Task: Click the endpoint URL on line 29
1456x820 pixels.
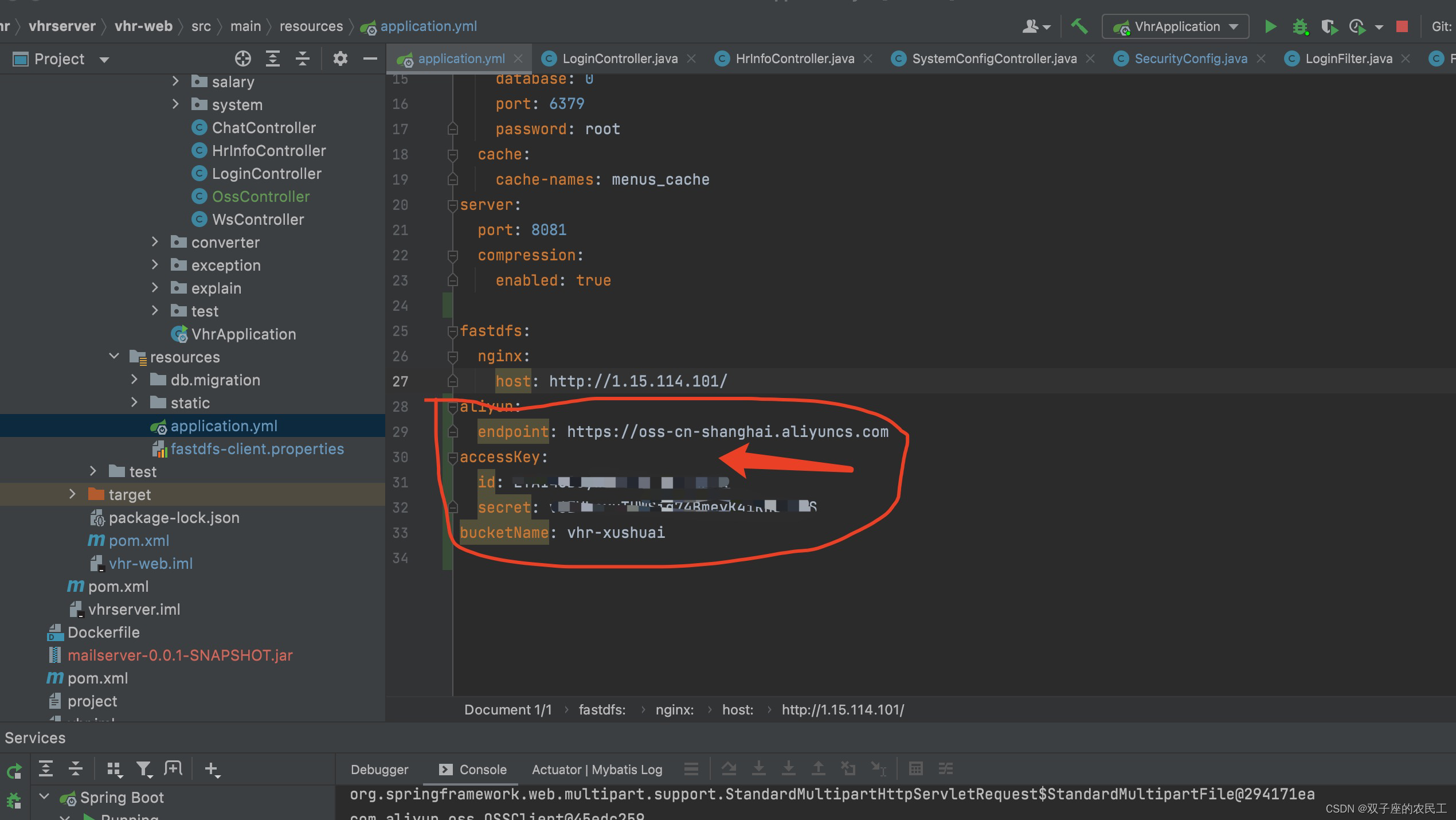Action: (727, 432)
